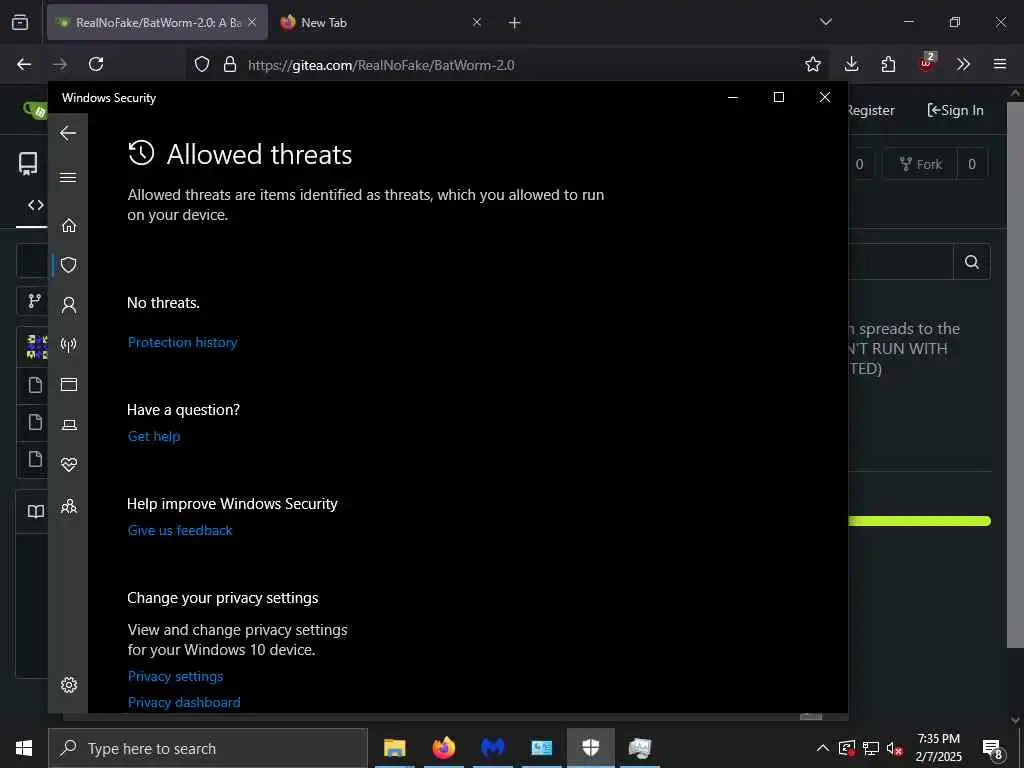
Task: Go back in Windows Security
Action: click(68, 133)
